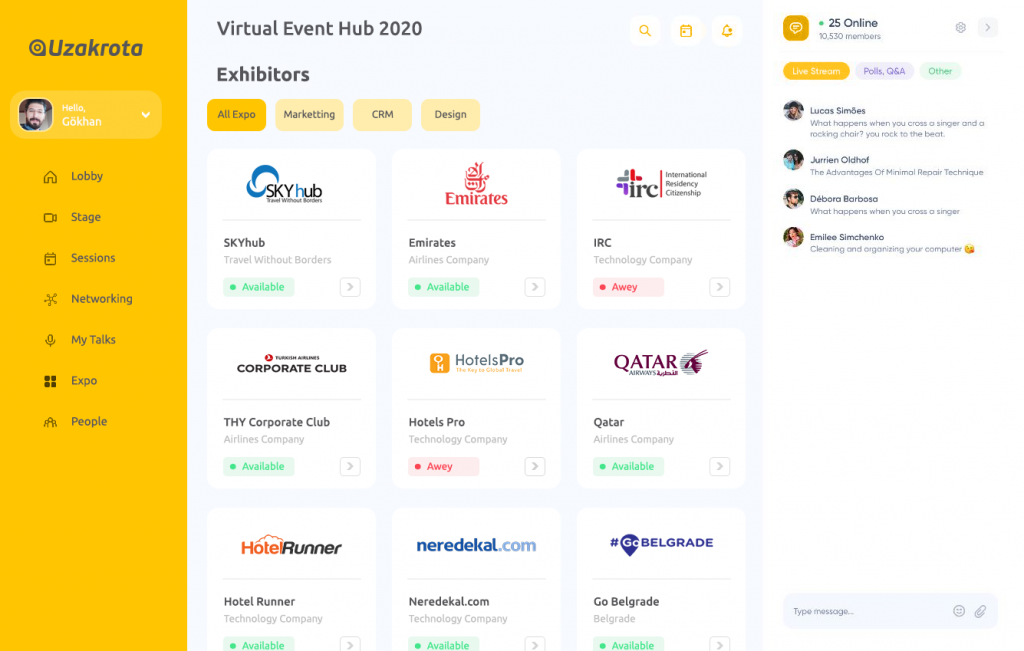Select the CRM filter chip
This screenshot has width=1024, height=651.
(x=382, y=115)
